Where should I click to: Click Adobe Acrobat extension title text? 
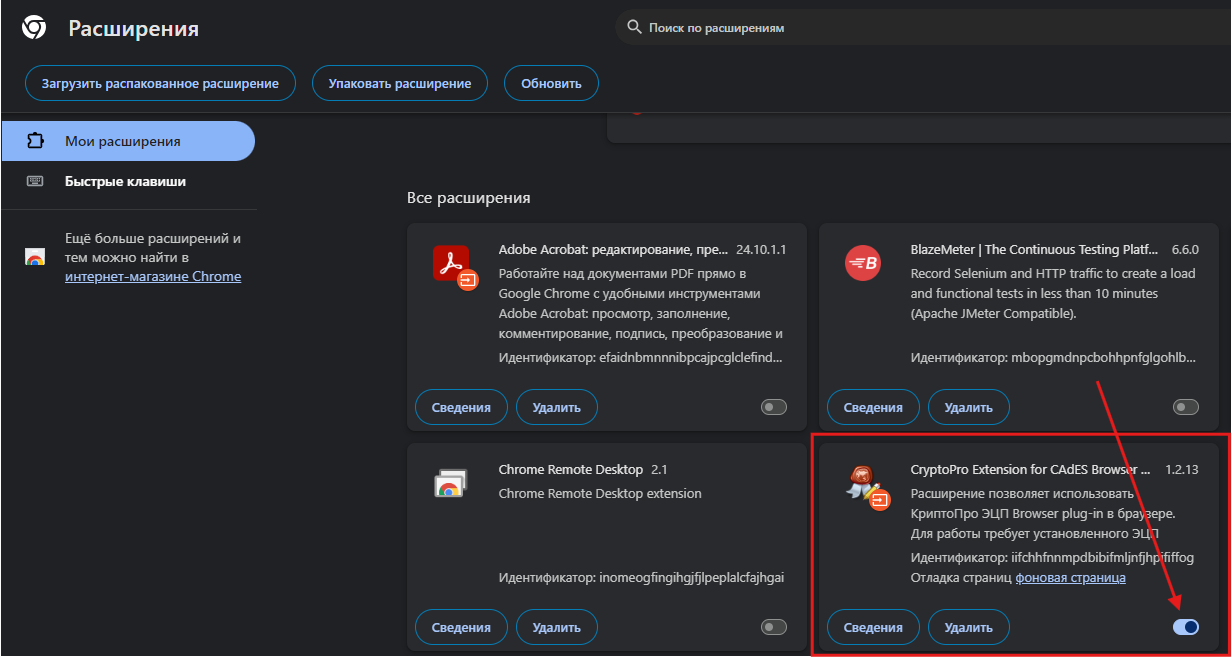click(x=612, y=249)
